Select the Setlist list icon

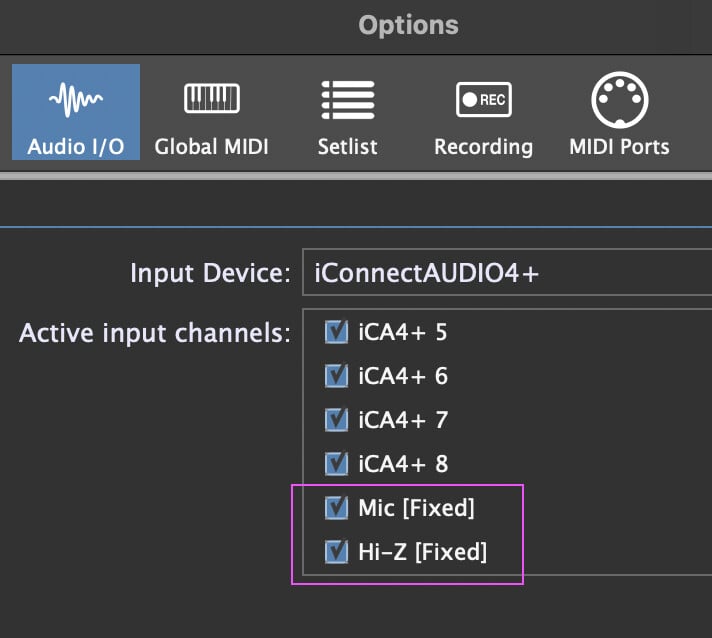(x=347, y=99)
